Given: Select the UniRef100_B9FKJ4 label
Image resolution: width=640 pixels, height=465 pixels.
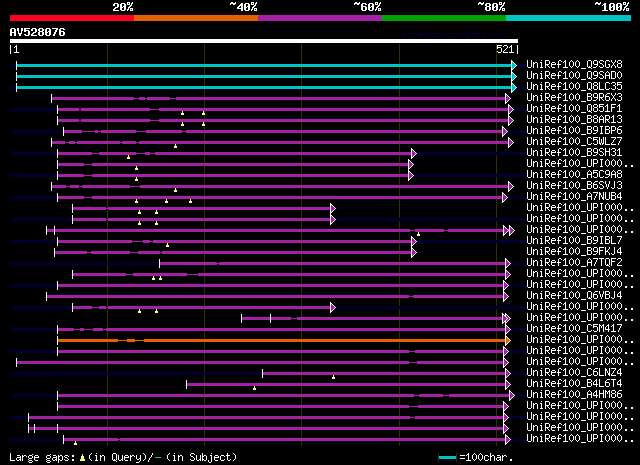Looking at the screenshot, I should tap(574, 252).
